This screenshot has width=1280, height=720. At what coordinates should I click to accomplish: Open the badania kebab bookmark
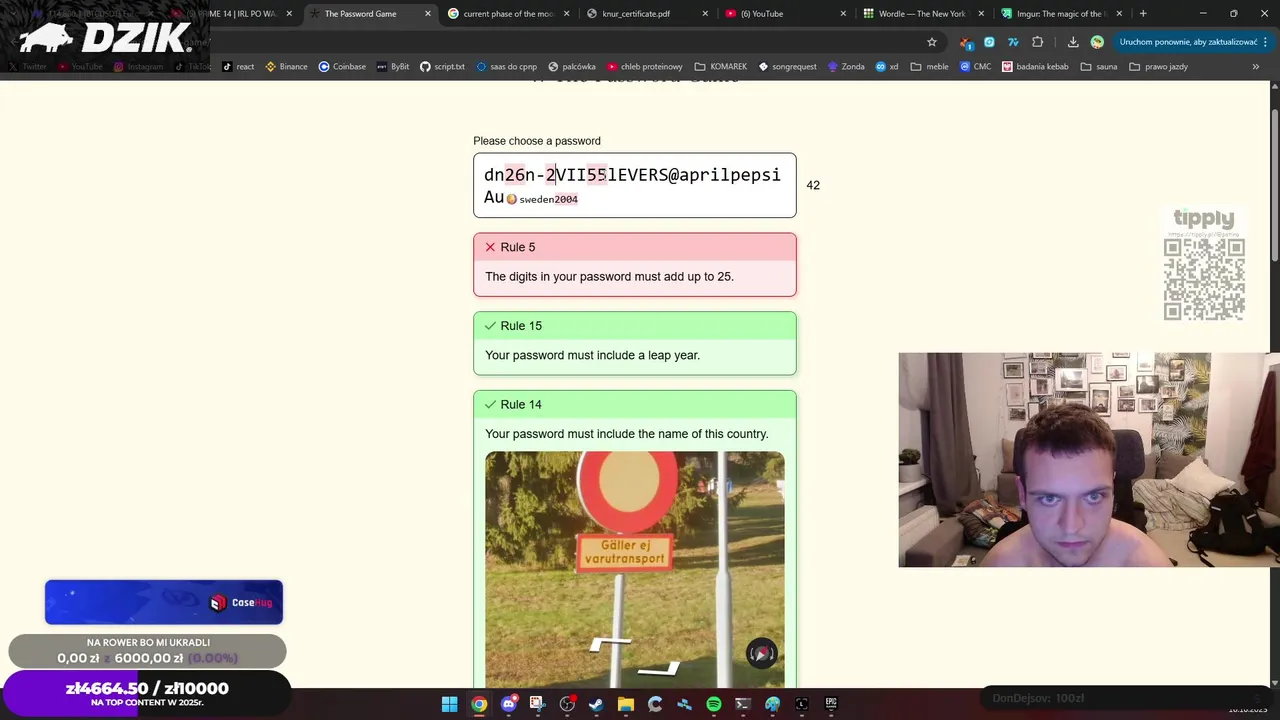[x=1035, y=66]
